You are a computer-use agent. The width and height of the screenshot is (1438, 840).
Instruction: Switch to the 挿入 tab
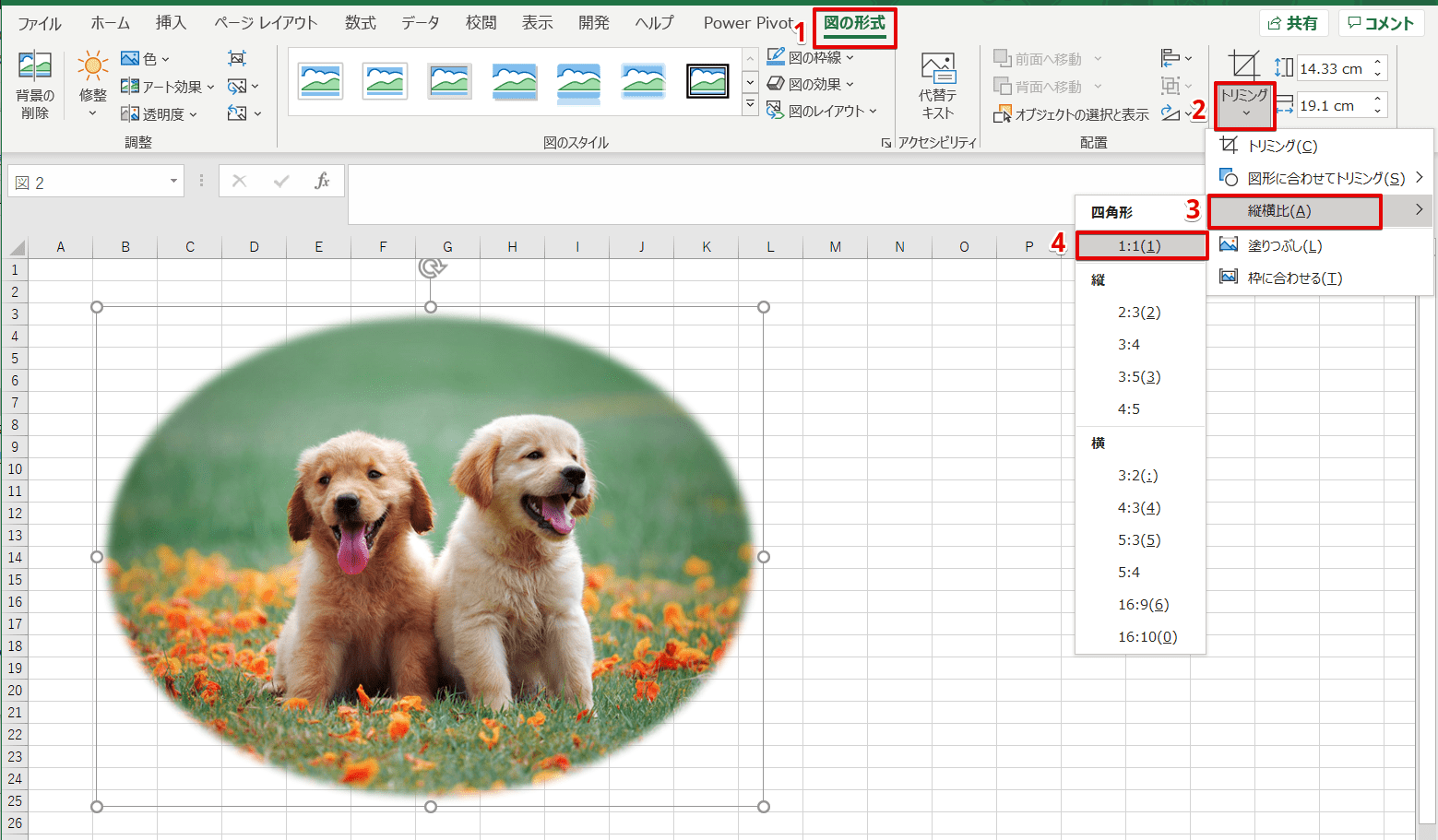[x=171, y=23]
